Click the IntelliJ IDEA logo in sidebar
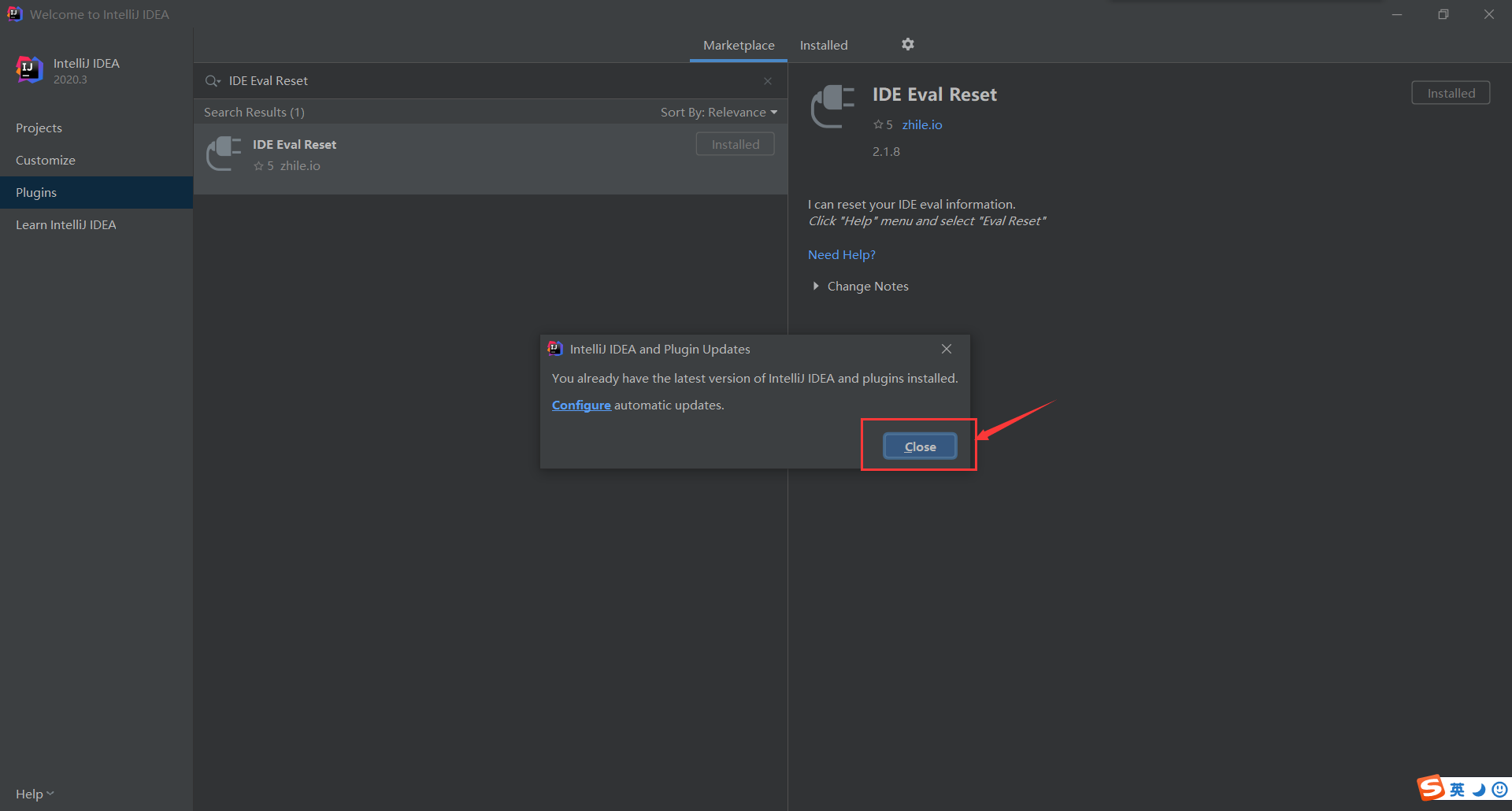 click(29, 69)
